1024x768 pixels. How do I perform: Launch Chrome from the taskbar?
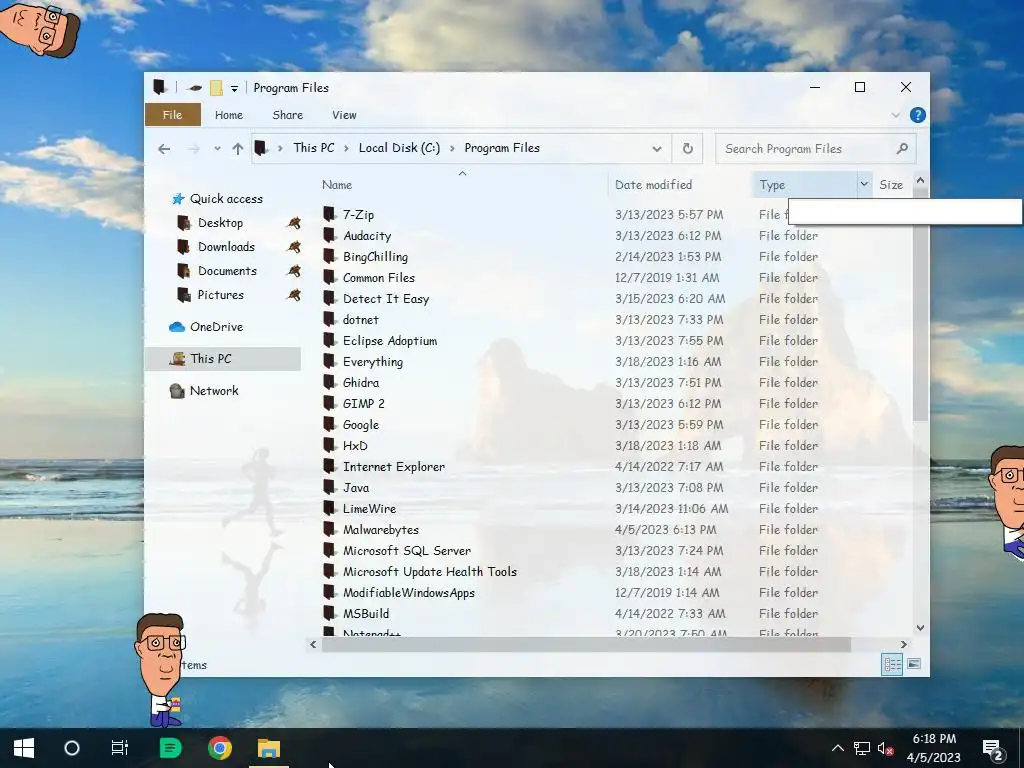coord(220,748)
